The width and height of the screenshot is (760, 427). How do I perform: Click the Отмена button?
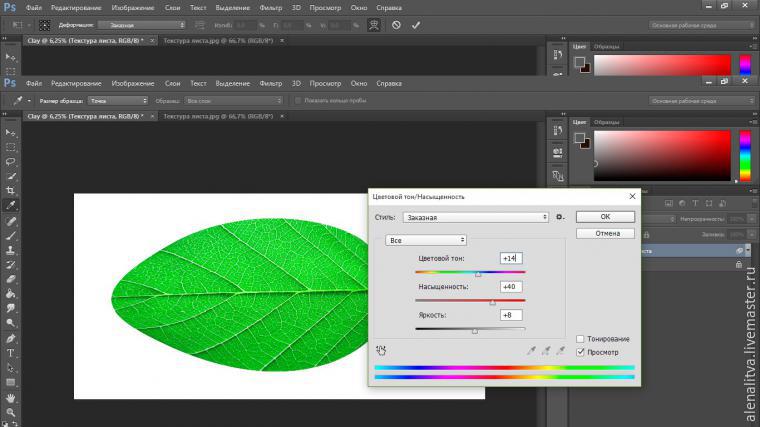pyautogui.click(x=607, y=233)
